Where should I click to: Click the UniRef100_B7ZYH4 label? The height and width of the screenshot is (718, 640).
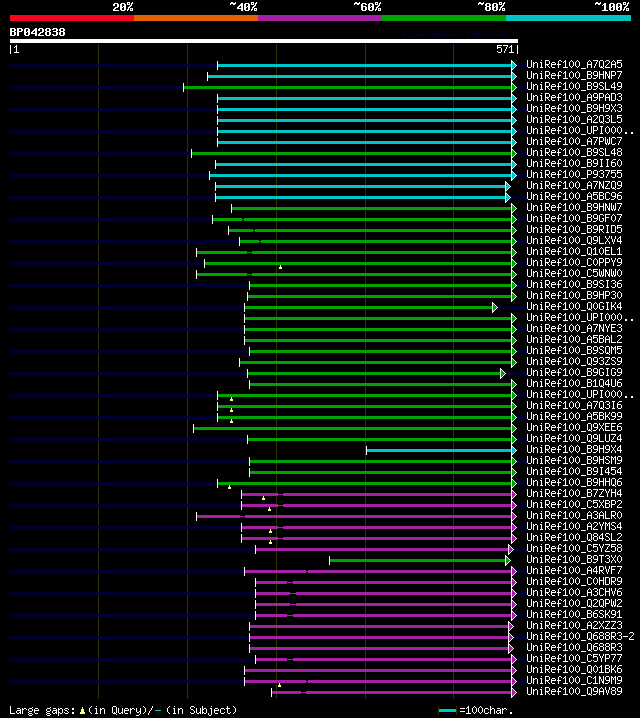tap(574, 493)
